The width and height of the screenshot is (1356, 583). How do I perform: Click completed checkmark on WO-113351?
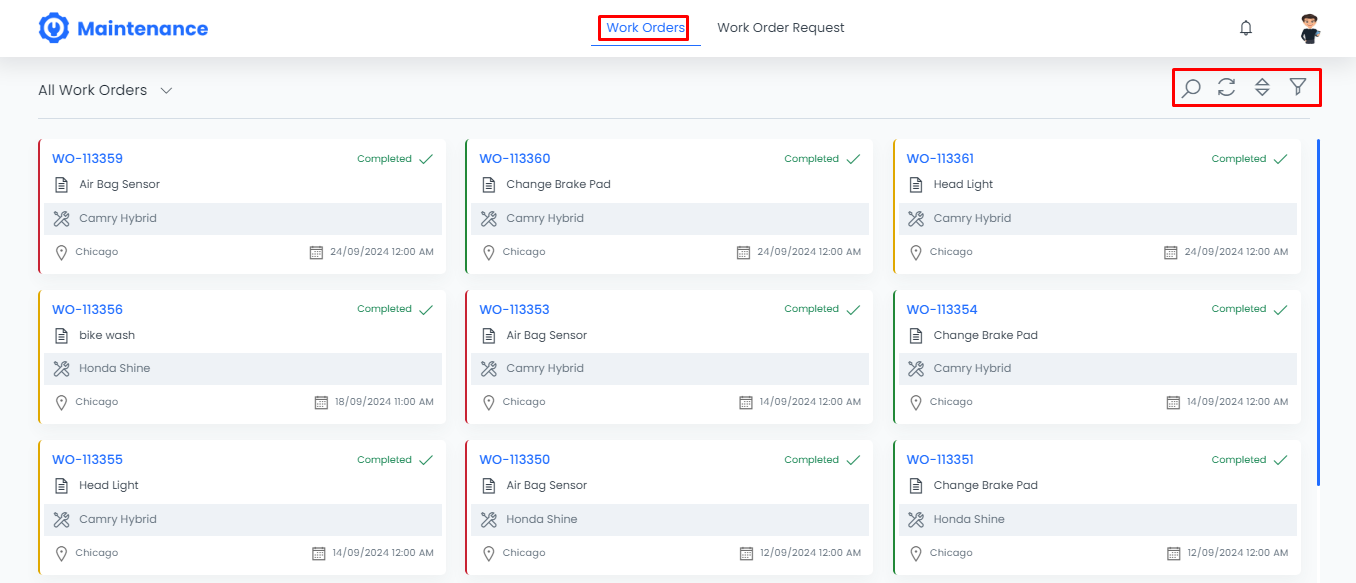click(1280, 460)
